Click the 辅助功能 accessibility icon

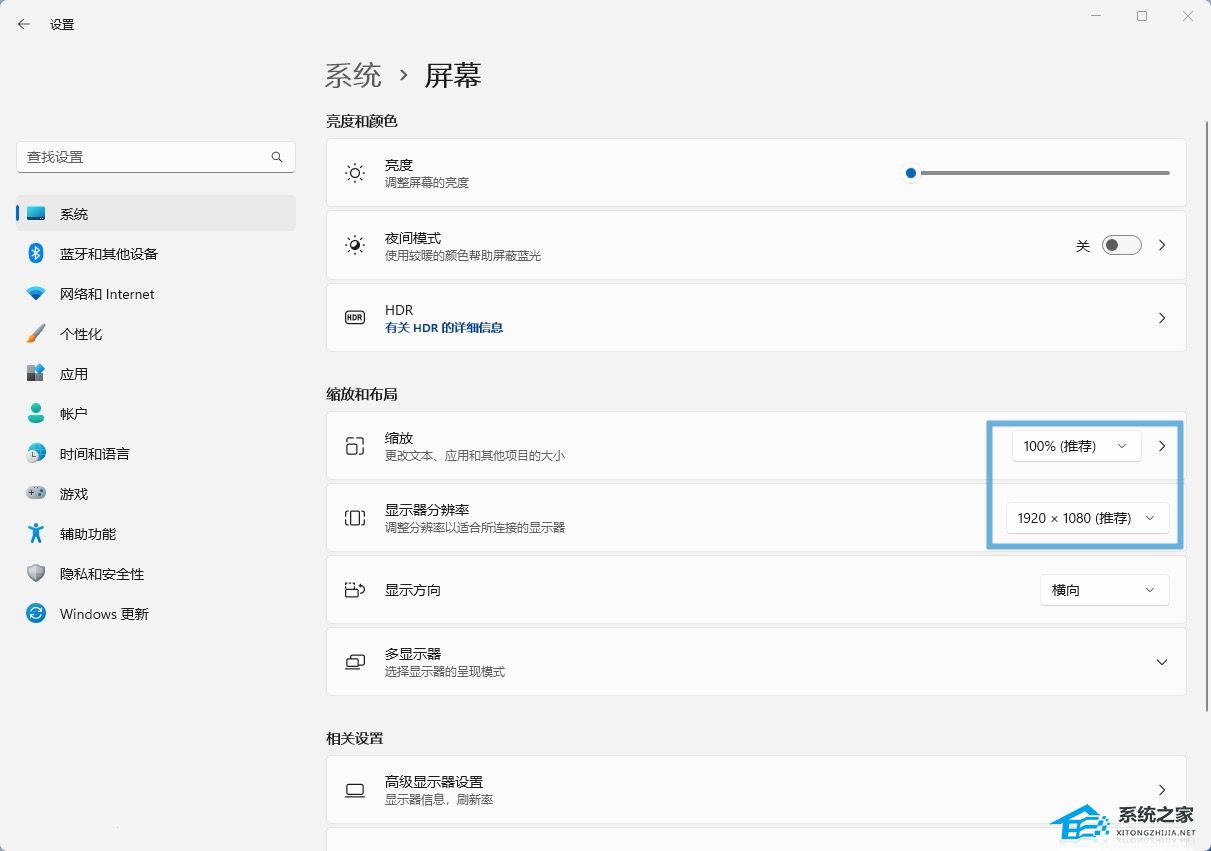(36, 534)
